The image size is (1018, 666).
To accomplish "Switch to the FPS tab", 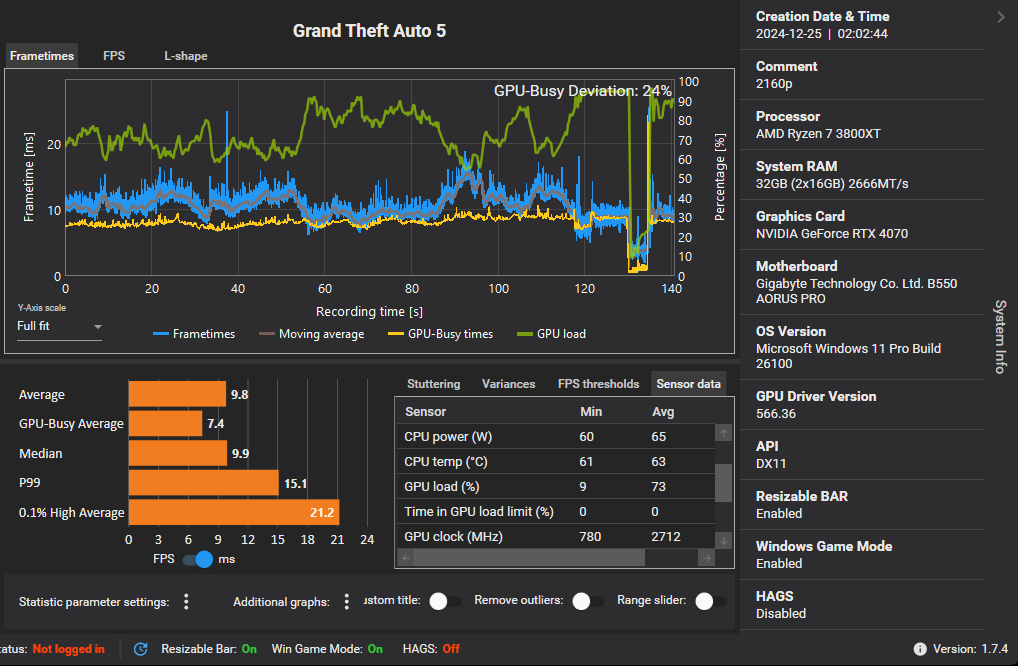I will (114, 56).
